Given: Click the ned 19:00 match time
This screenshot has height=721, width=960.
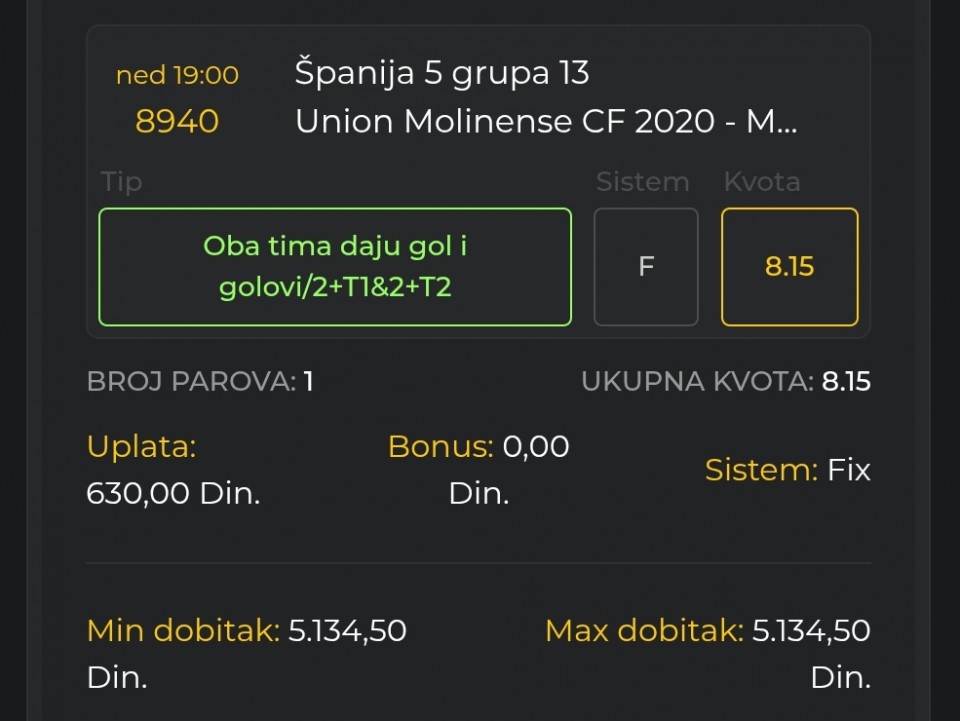Looking at the screenshot, I should 177,75.
